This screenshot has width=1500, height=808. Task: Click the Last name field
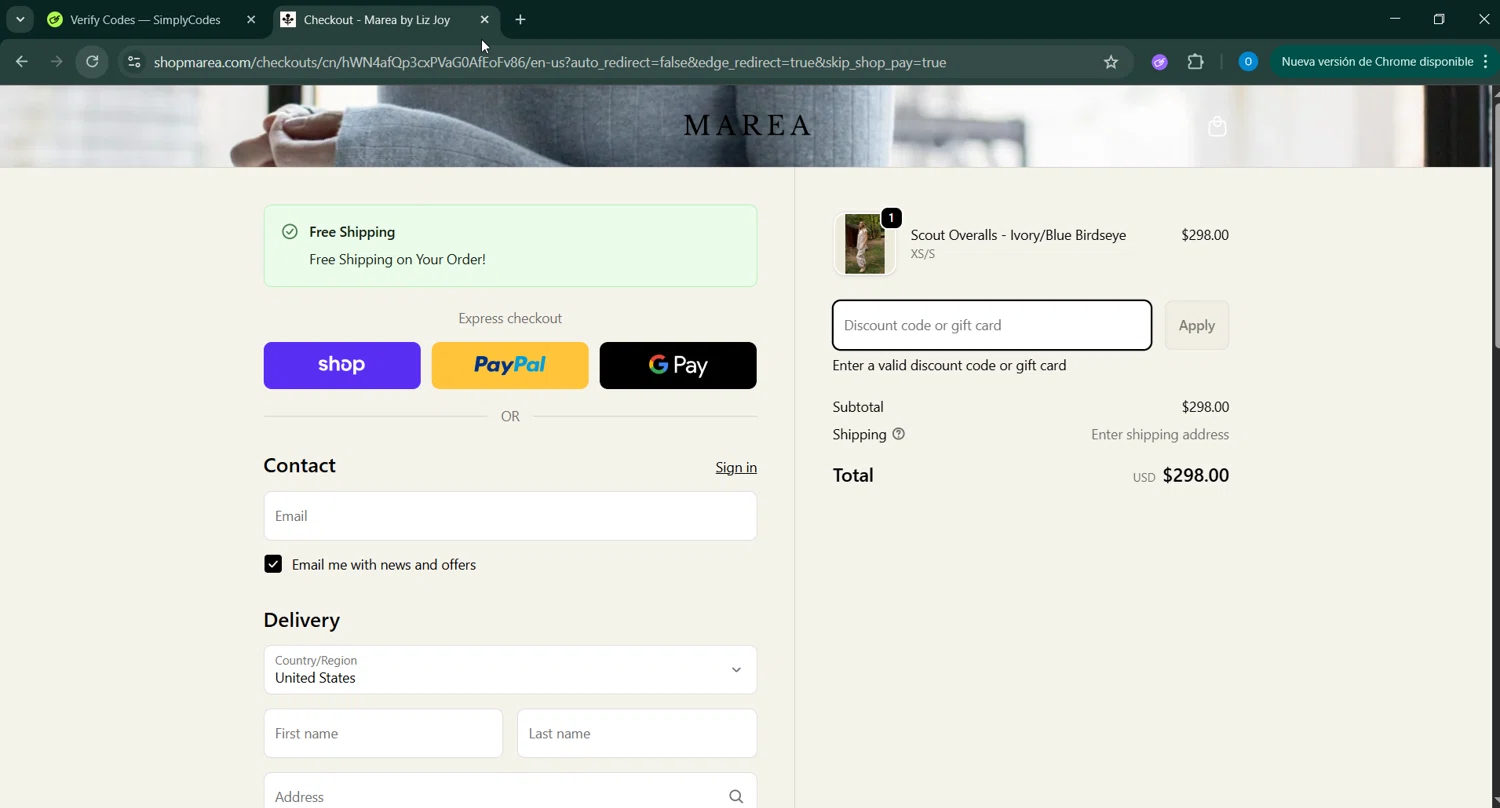pyautogui.click(x=637, y=733)
